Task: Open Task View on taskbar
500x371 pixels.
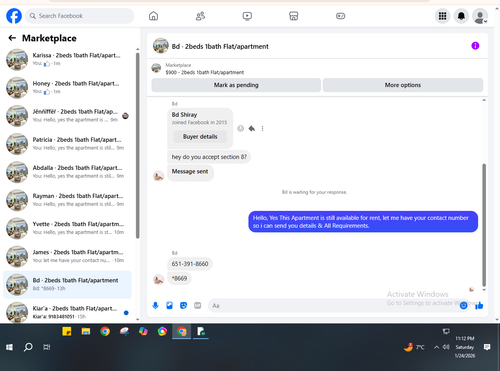Action: pyautogui.click(x=47, y=347)
